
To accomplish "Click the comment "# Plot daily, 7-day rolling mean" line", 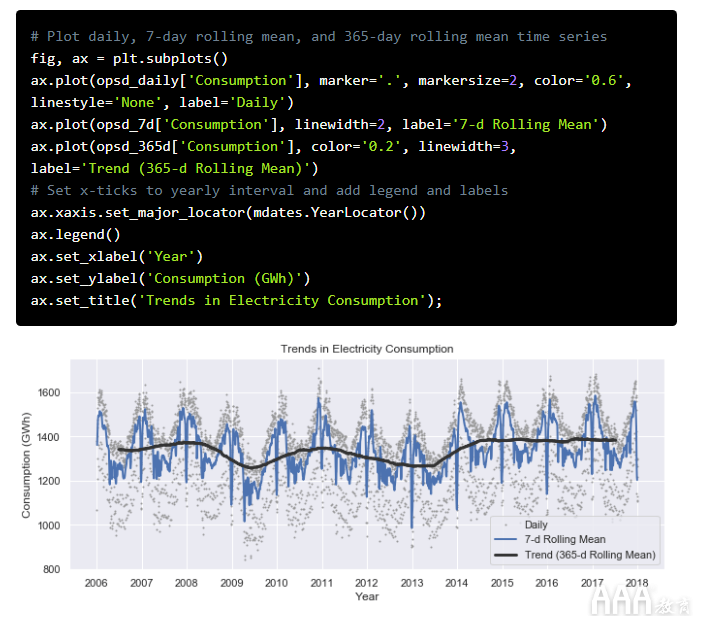I will [x=319, y=37].
